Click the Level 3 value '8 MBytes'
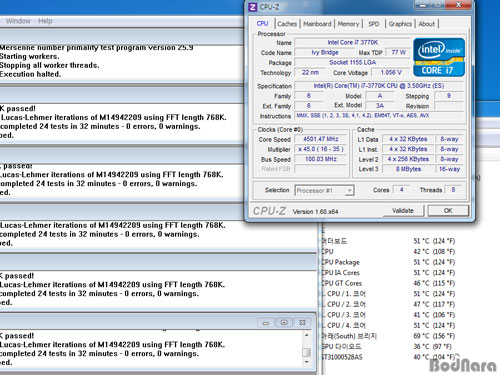This screenshot has height=375, width=500. (x=408, y=169)
